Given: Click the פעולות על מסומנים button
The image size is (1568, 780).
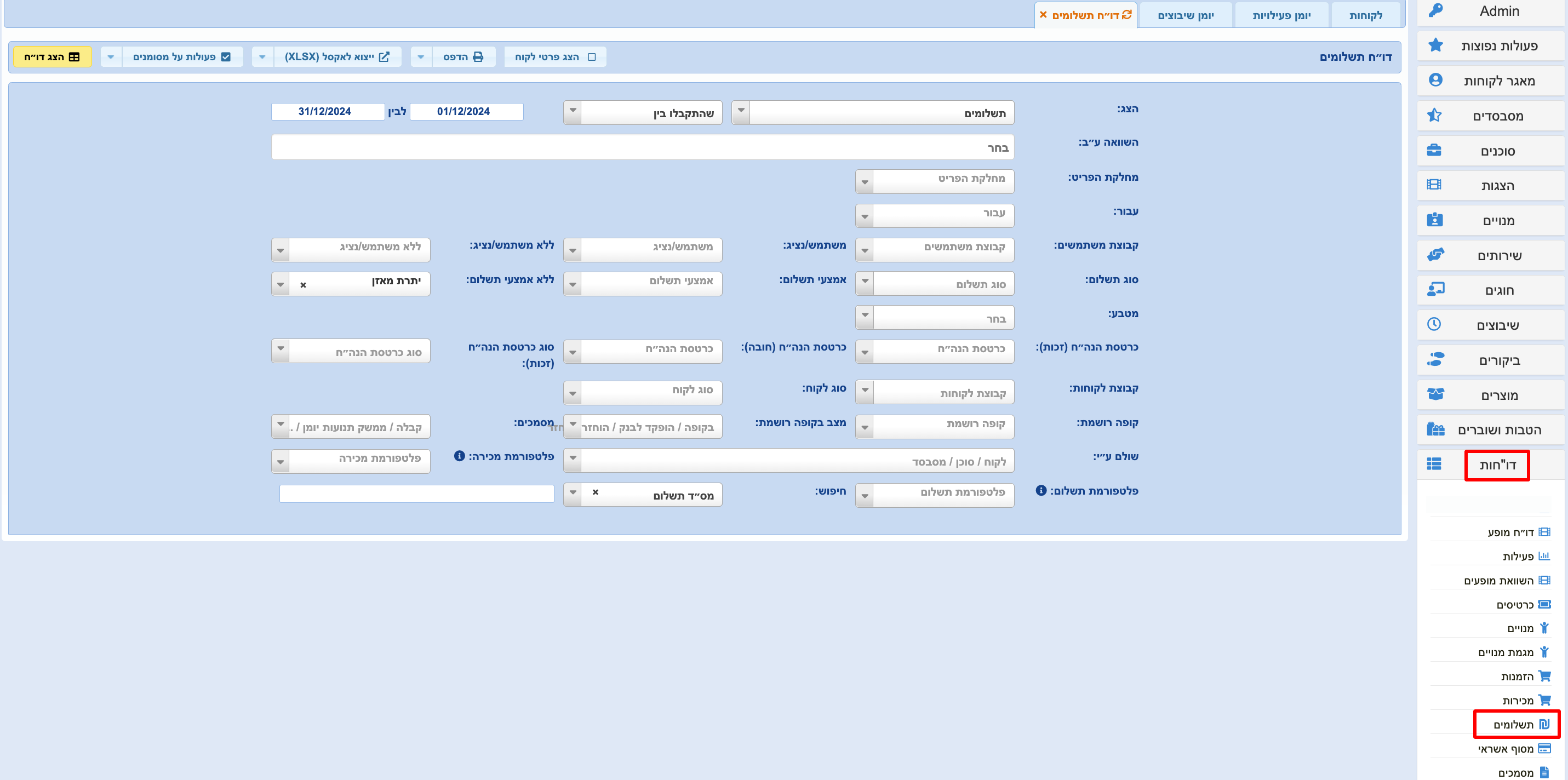Looking at the screenshot, I should click(x=182, y=56).
